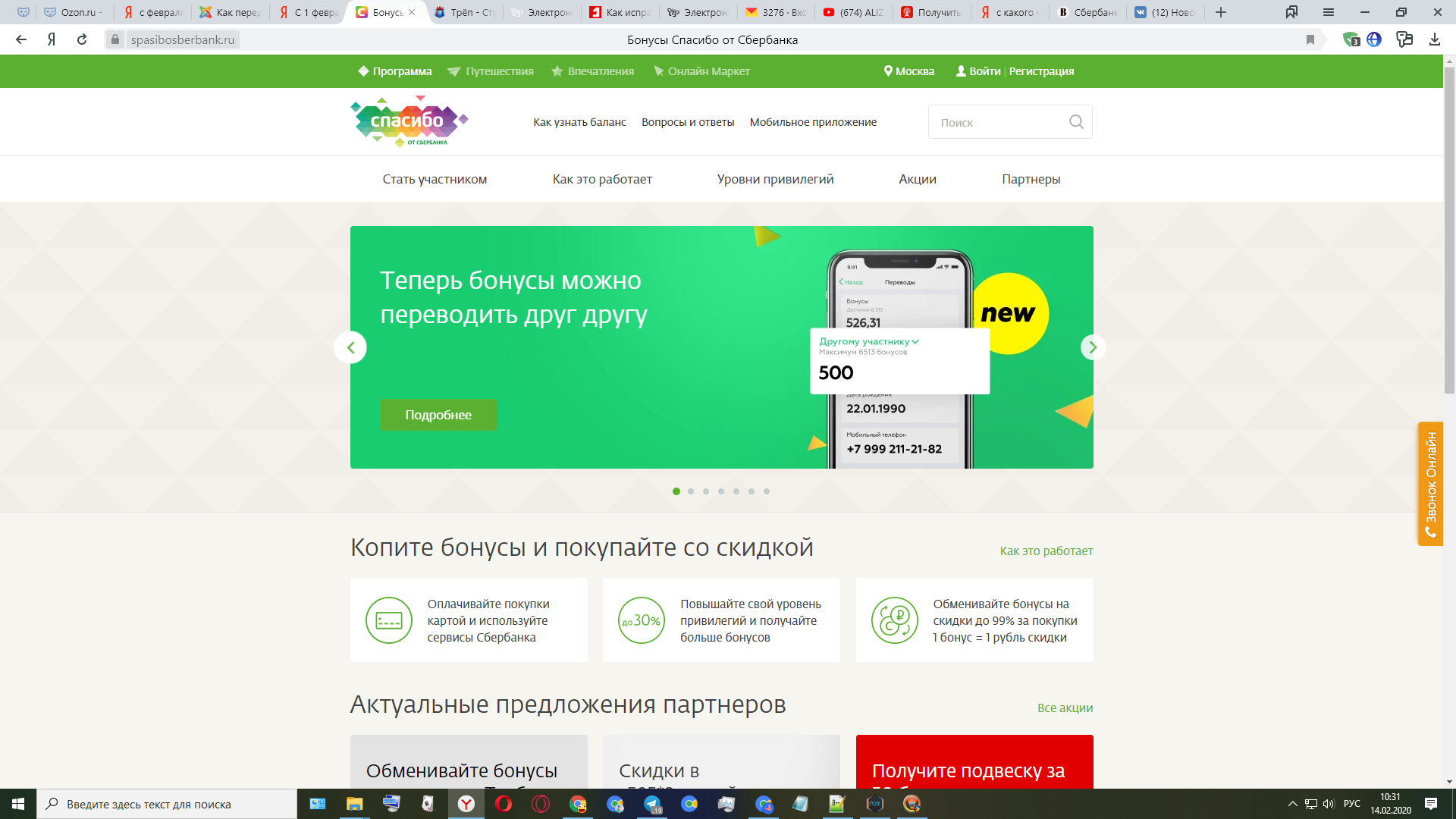
Task: Open the Windows Start menu
Action: click(x=18, y=804)
